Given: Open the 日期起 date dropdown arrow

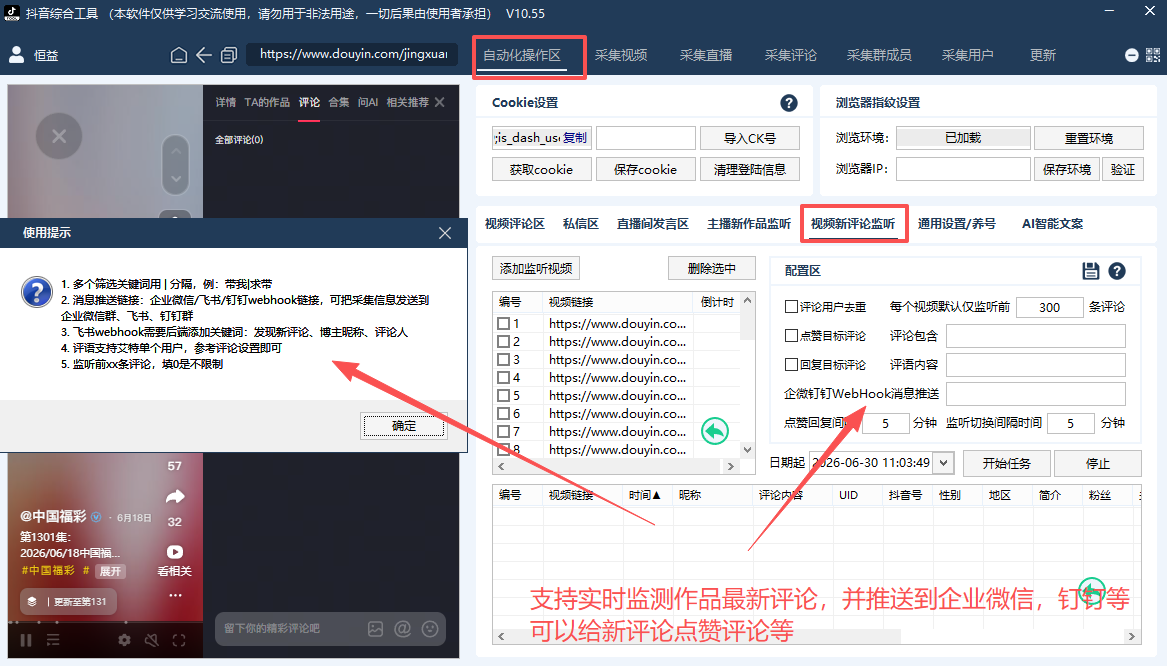Looking at the screenshot, I should (944, 463).
